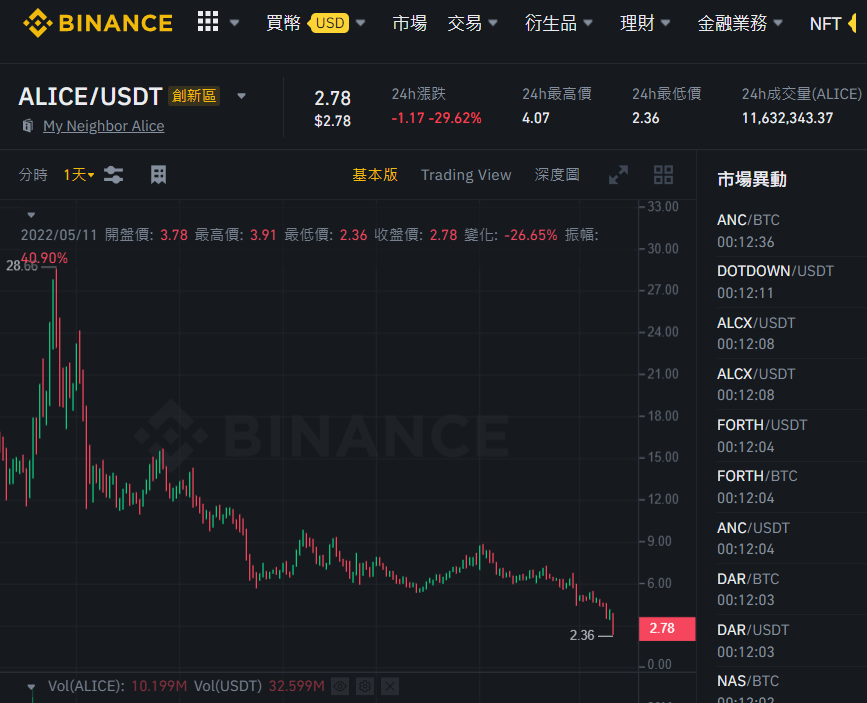The image size is (867, 703).
Task: Click the 28.66 high marker on chart
Action: [22, 266]
